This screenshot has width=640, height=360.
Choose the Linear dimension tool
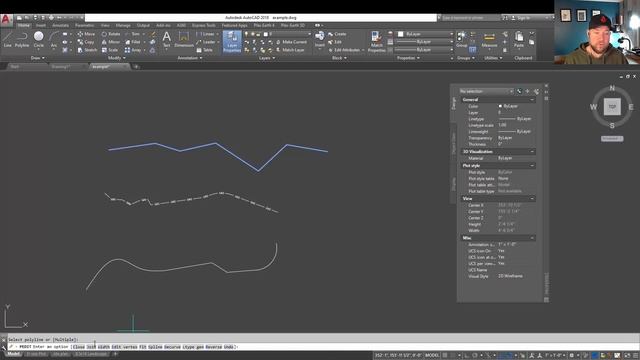(x=206, y=34)
